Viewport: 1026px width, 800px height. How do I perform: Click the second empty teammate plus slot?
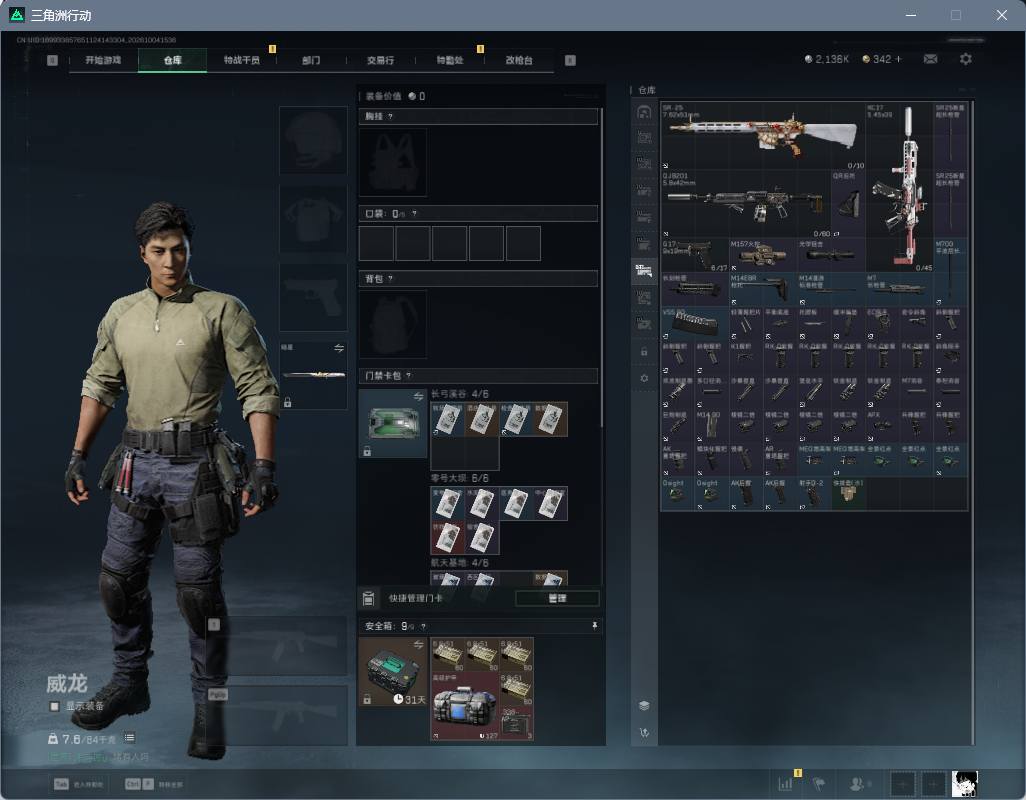(x=934, y=784)
